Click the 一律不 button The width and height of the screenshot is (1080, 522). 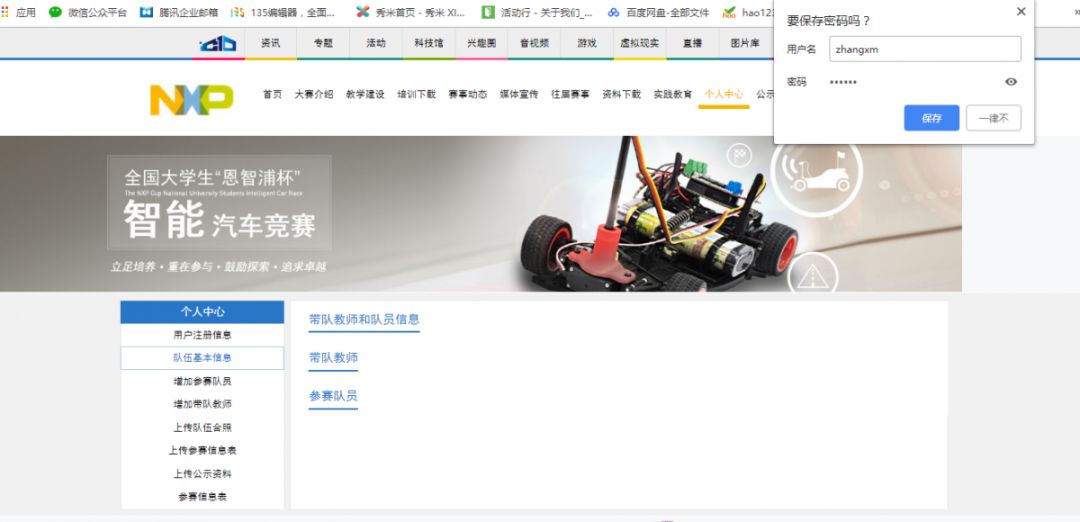[x=993, y=118]
